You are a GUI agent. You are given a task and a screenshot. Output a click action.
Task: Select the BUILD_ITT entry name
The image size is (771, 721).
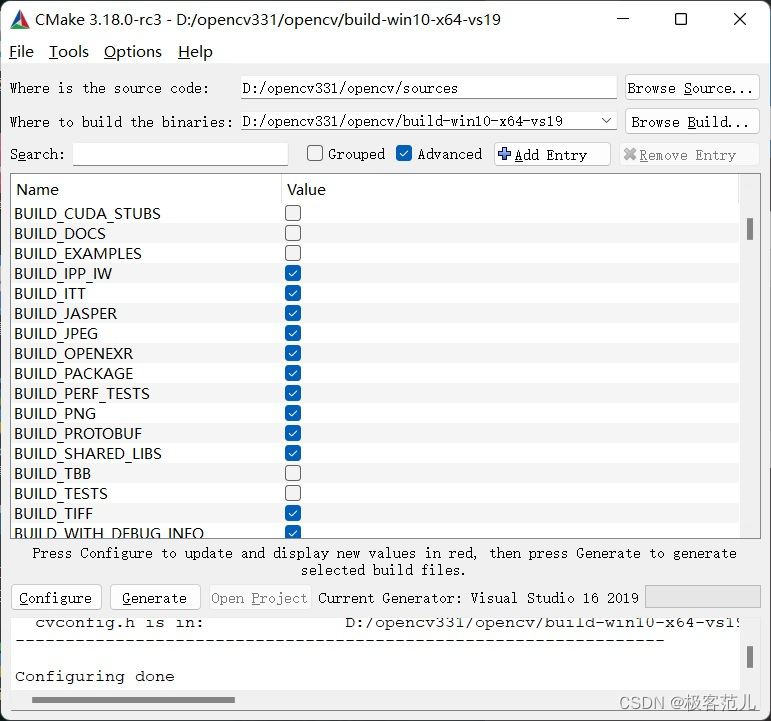pos(50,294)
